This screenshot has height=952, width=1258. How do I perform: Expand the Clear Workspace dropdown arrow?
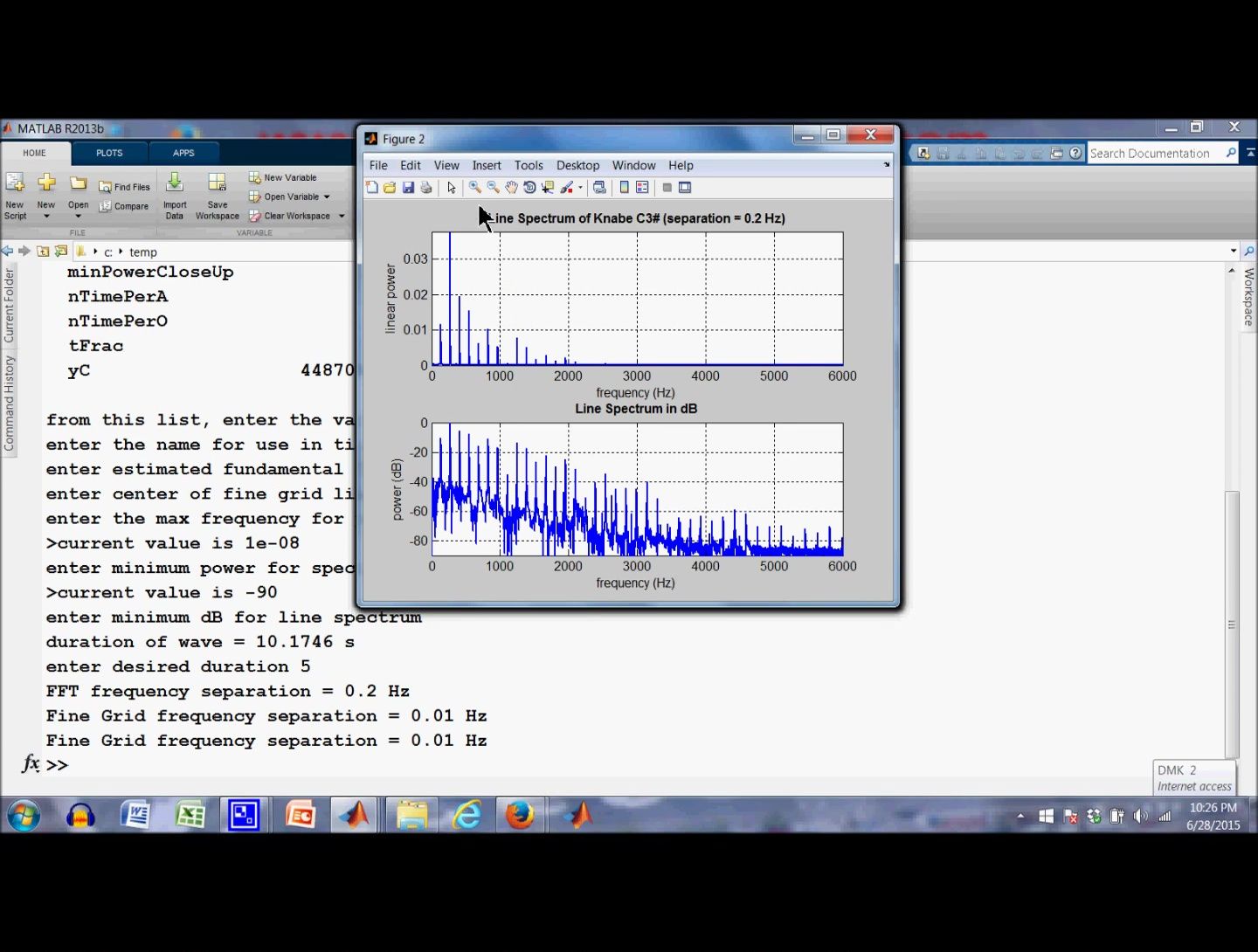342,217
